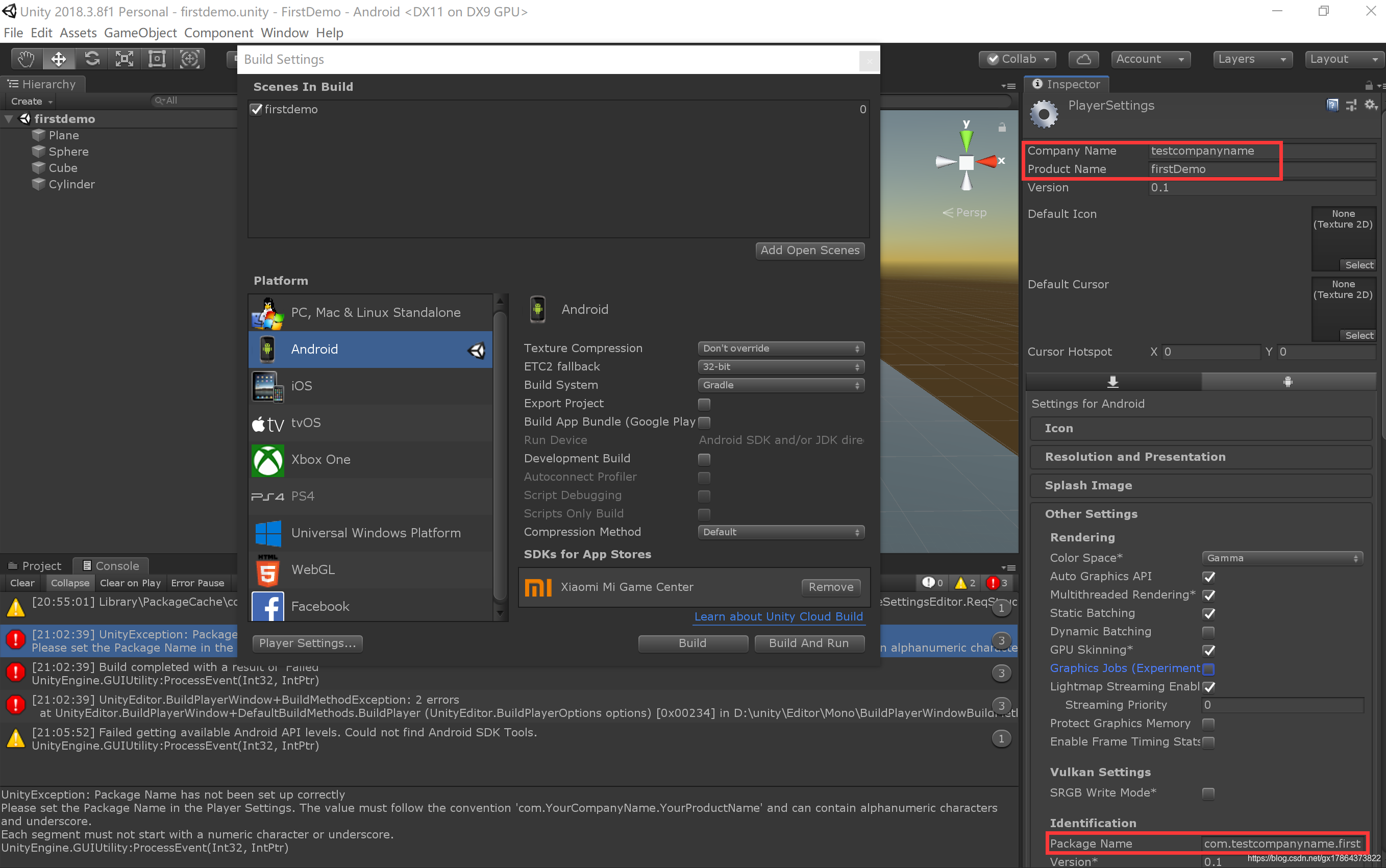Select the Rotate tool

(x=91, y=59)
